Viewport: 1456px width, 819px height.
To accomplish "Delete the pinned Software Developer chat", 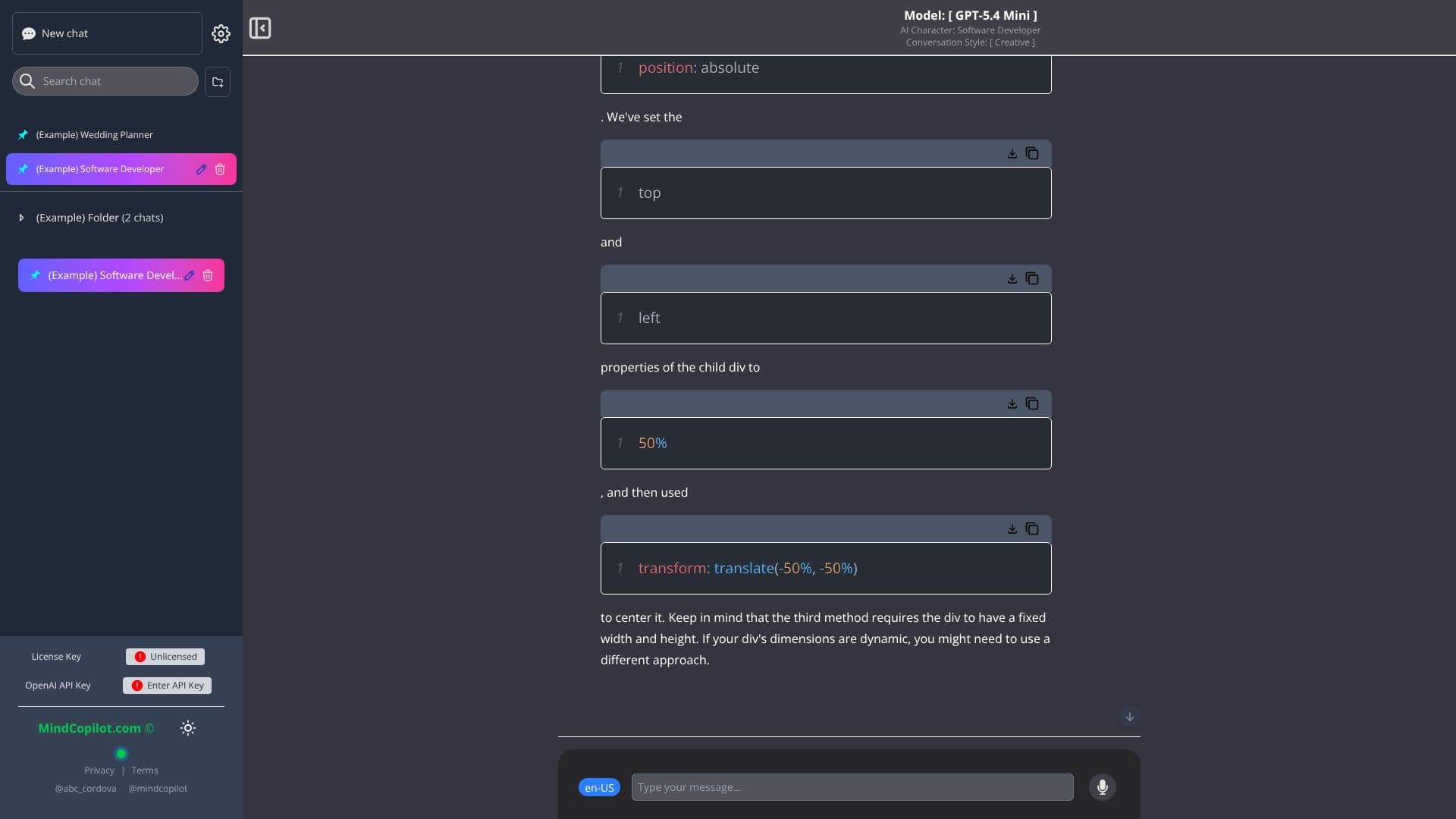I will (220, 169).
